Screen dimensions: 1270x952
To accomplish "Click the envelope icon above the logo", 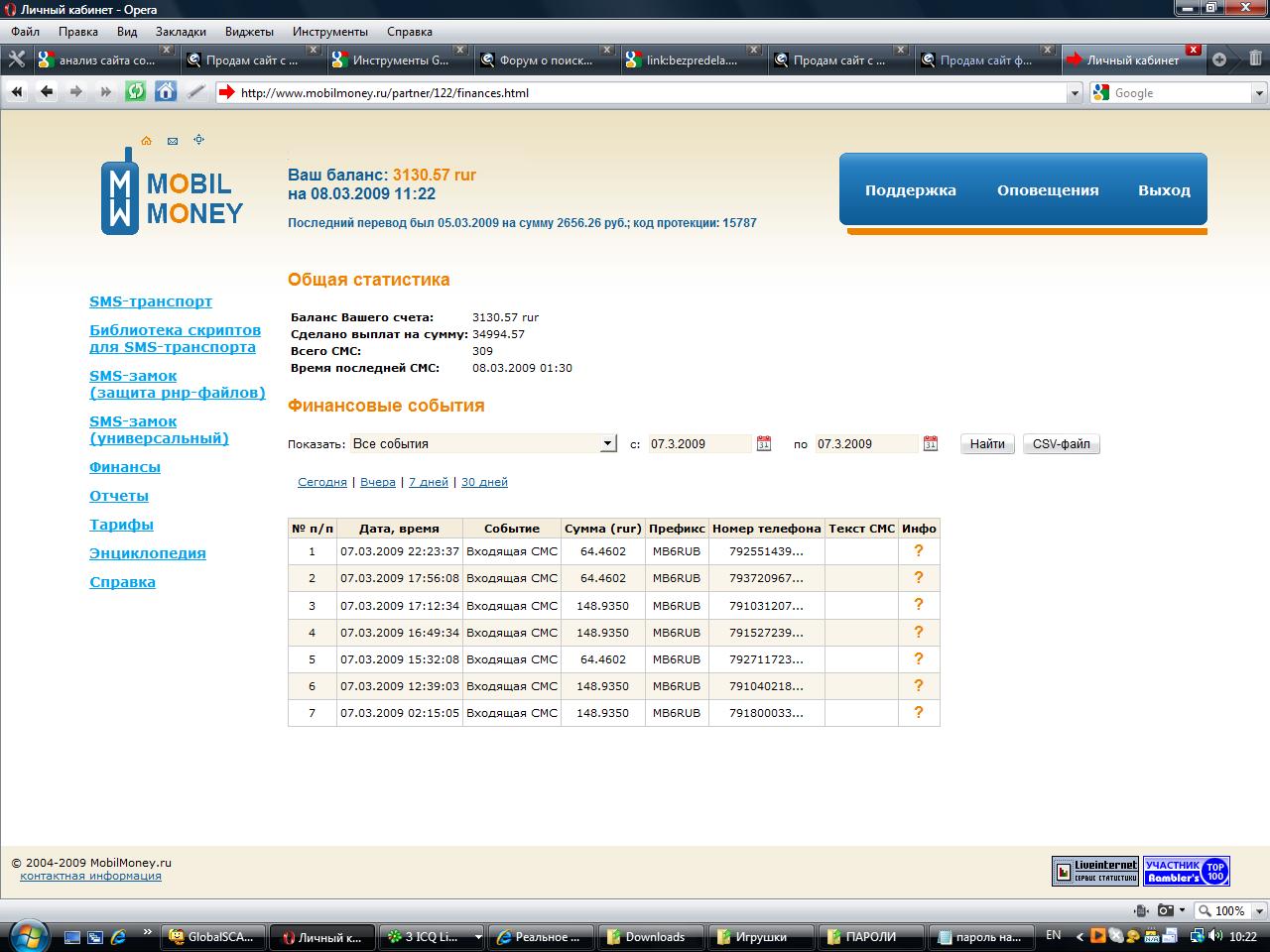I will [x=173, y=141].
